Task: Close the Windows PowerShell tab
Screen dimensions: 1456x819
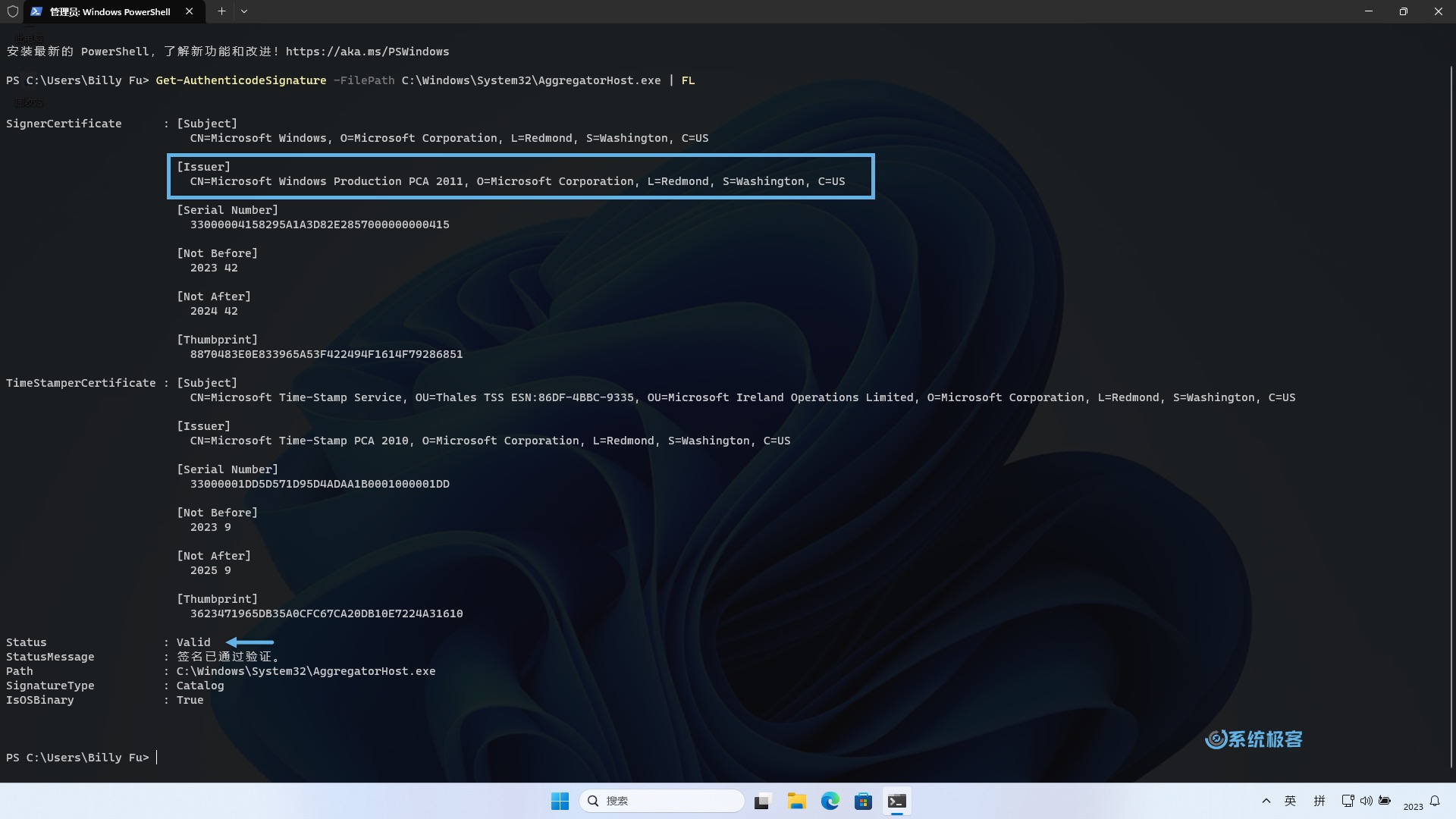Action: click(189, 11)
